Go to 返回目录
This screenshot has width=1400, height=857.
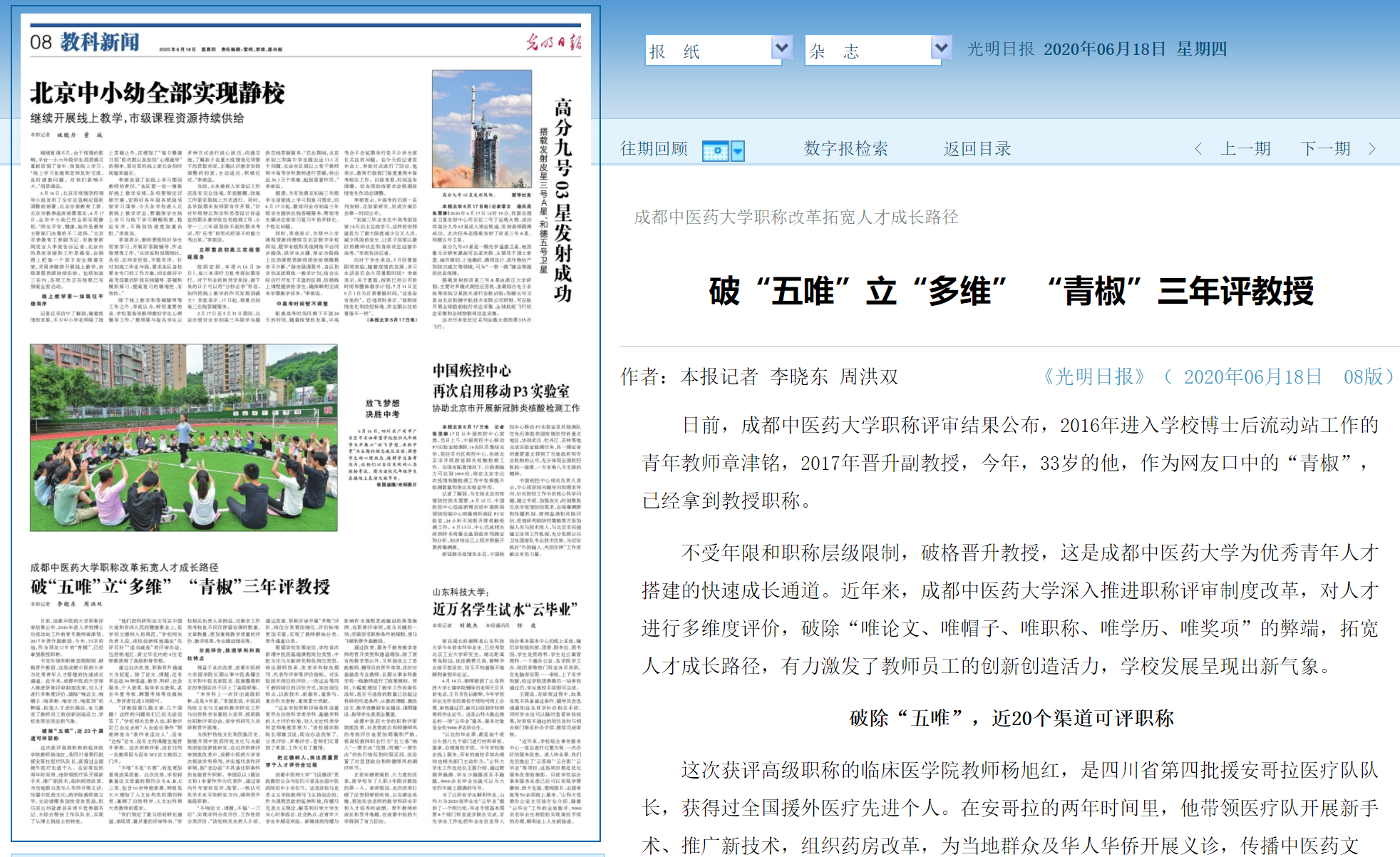(x=977, y=148)
